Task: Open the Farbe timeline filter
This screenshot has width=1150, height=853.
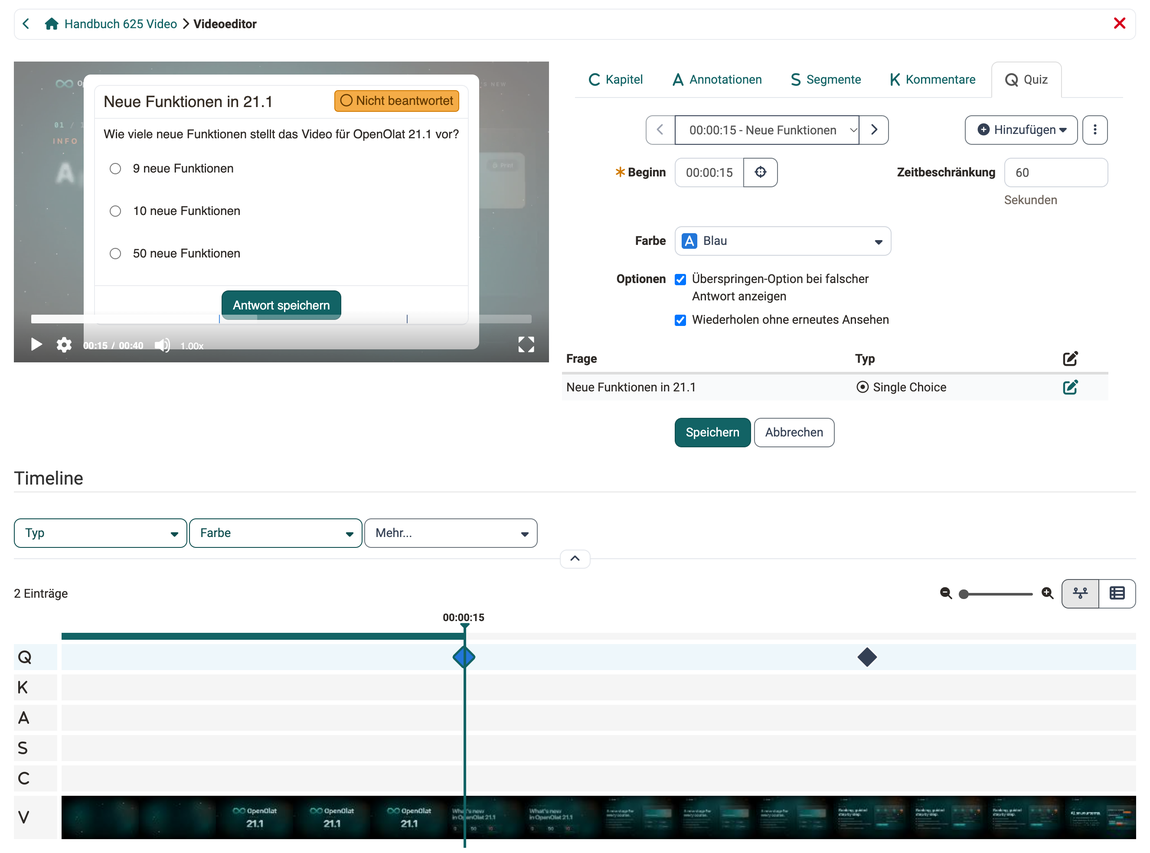Action: coord(276,533)
